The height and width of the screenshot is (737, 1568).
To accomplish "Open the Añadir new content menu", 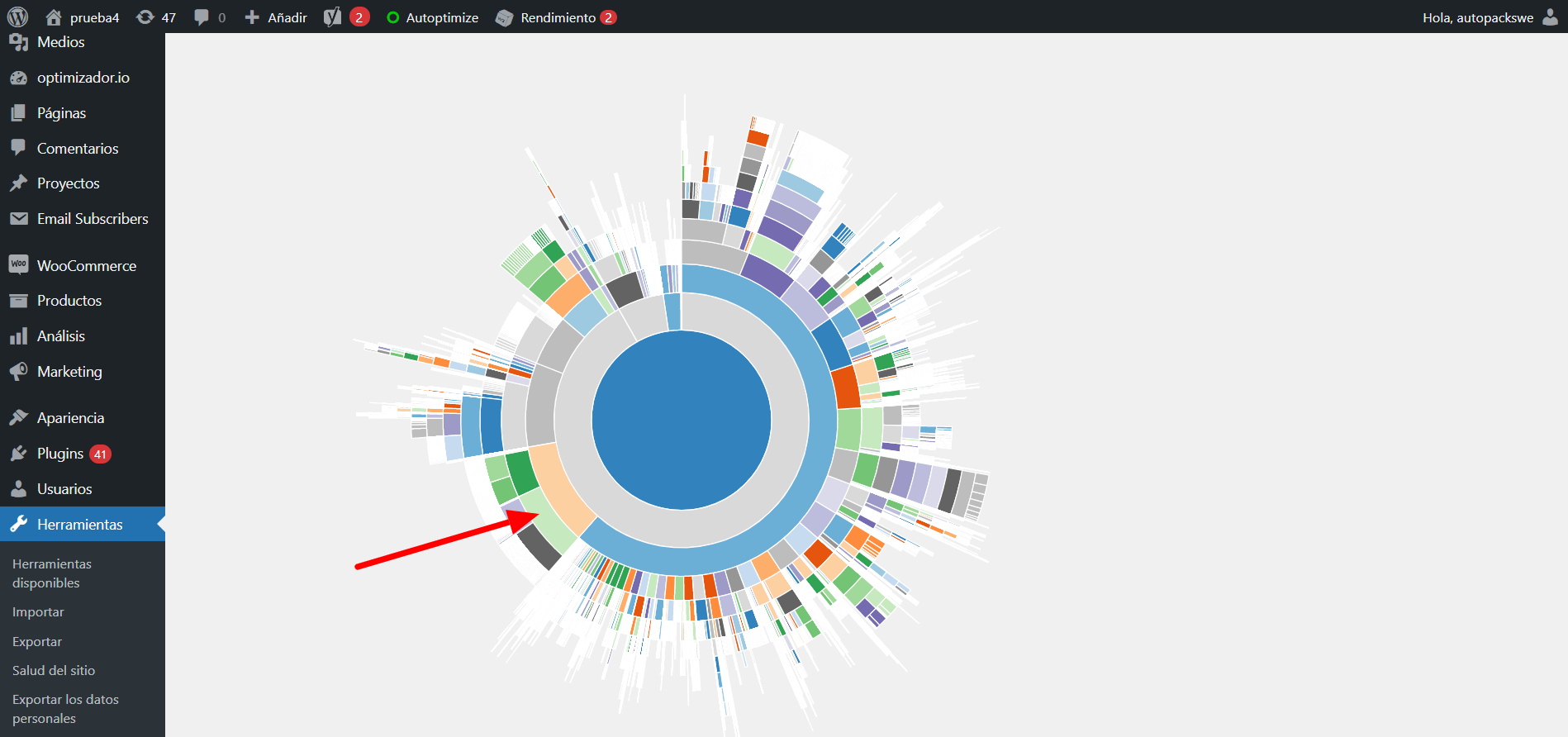I will coord(287,17).
